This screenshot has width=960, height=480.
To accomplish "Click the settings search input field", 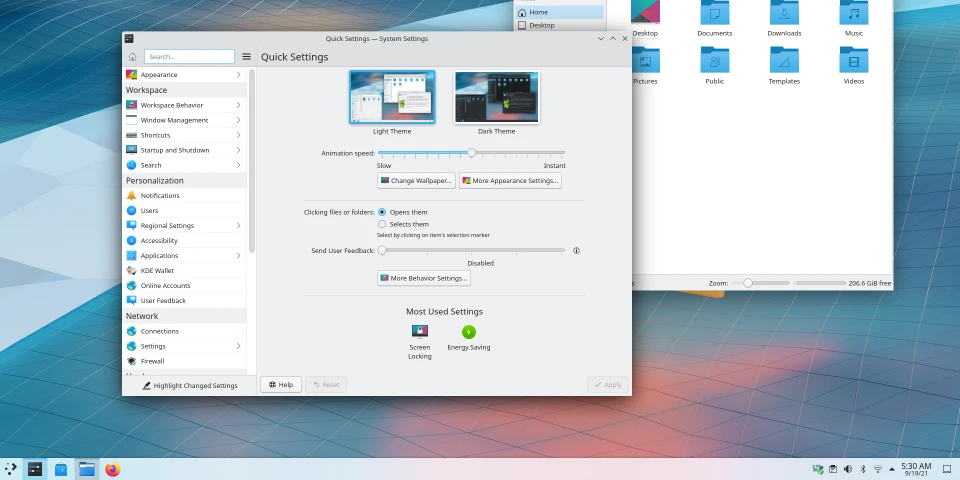I will tap(189, 57).
